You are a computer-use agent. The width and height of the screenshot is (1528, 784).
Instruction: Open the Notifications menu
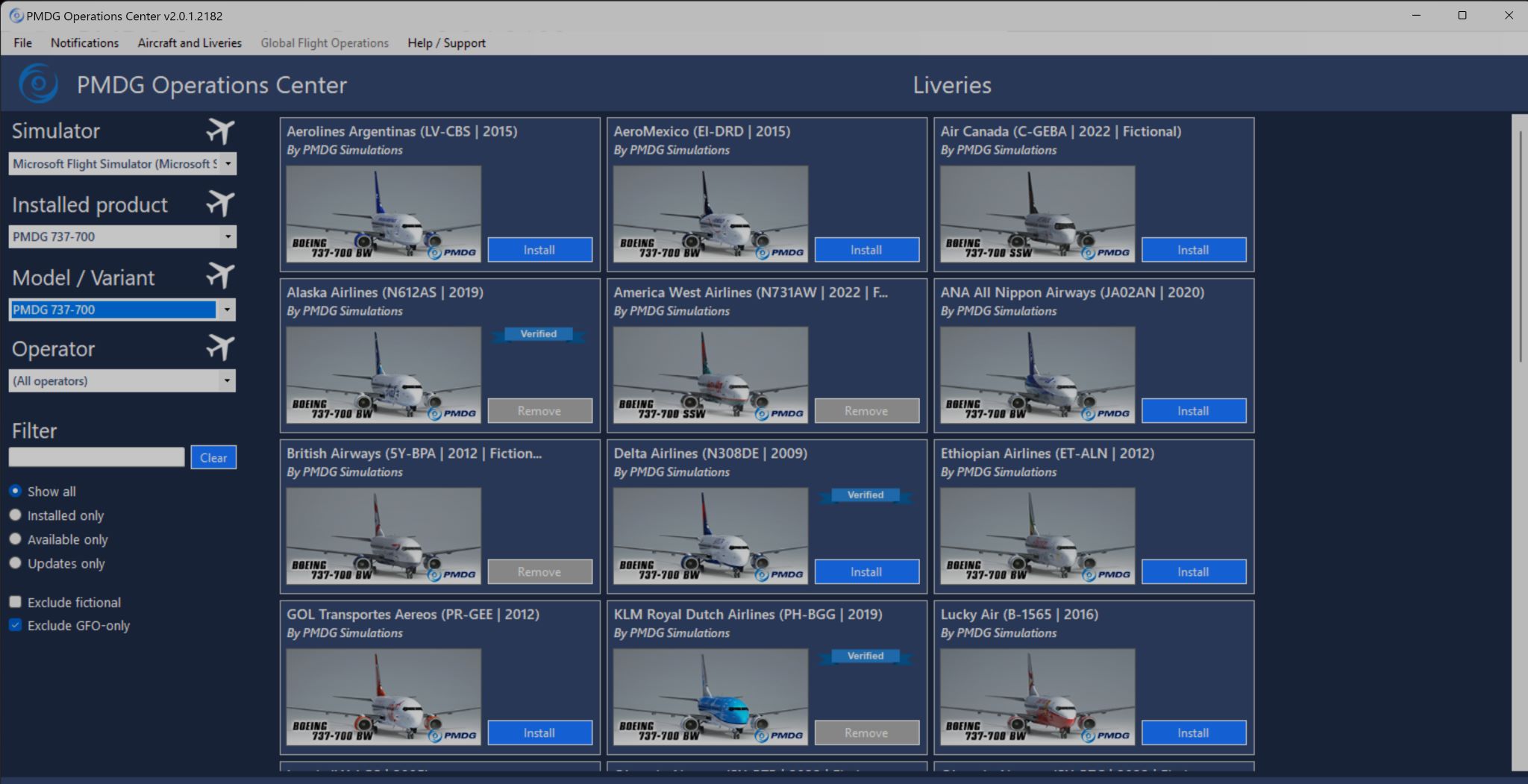84,43
